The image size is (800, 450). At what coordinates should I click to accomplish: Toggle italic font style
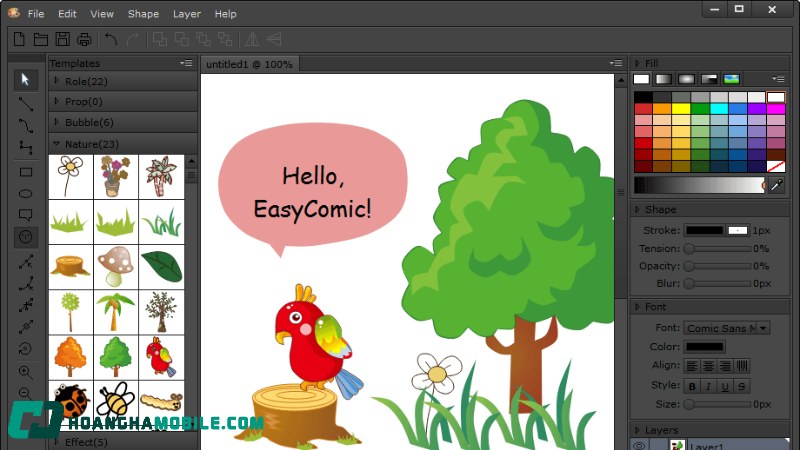pyautogui.click(x=709, y=386)
